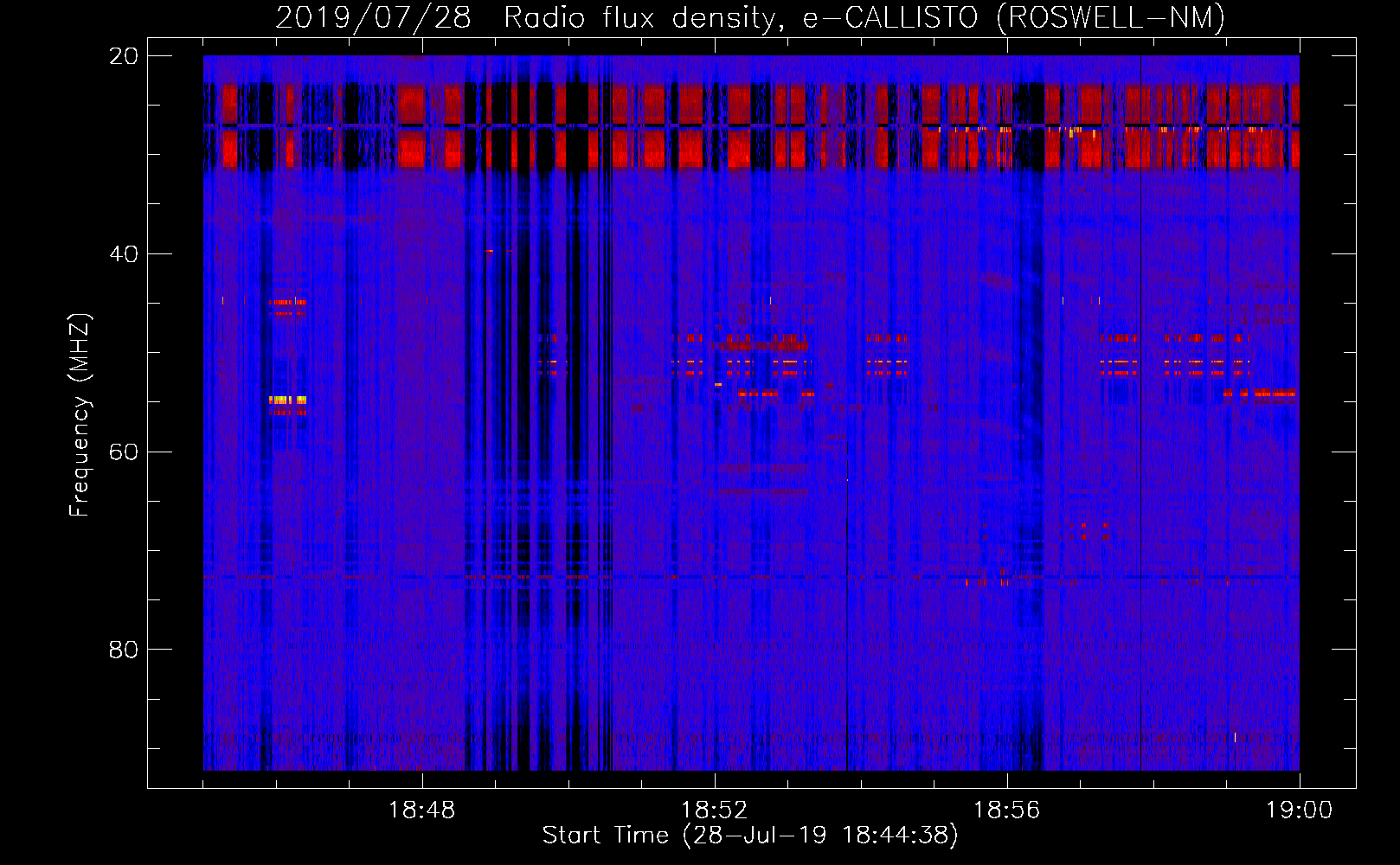Image resolution: width=1400 pixels, height=865 pixels.
Task: Click the 'Frequency (MHZ)' axis label
Action: pyautogui.click(x=80, y=415)
